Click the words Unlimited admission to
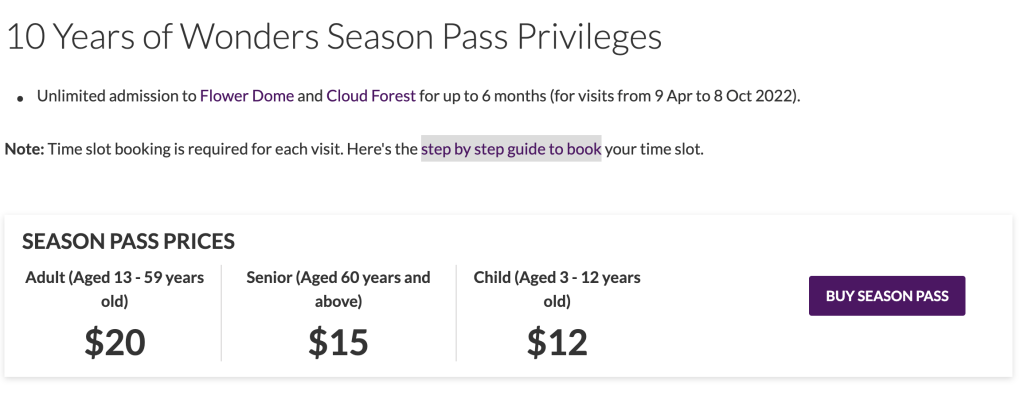The height and width of the screenshot is (403, 1024). pyautogui.click(x=116, y=97)
